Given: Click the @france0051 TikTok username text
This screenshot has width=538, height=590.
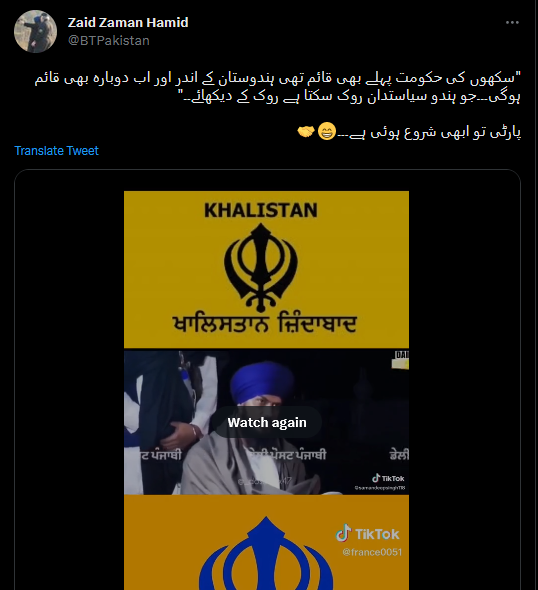Looking at the screenshot, I should pyautogui.click(x=372, y=552).
